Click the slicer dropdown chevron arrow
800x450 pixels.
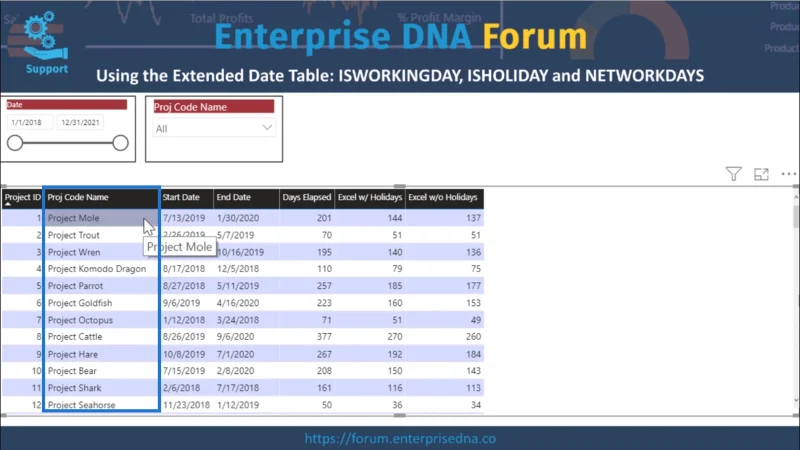[x=267, y=128]
